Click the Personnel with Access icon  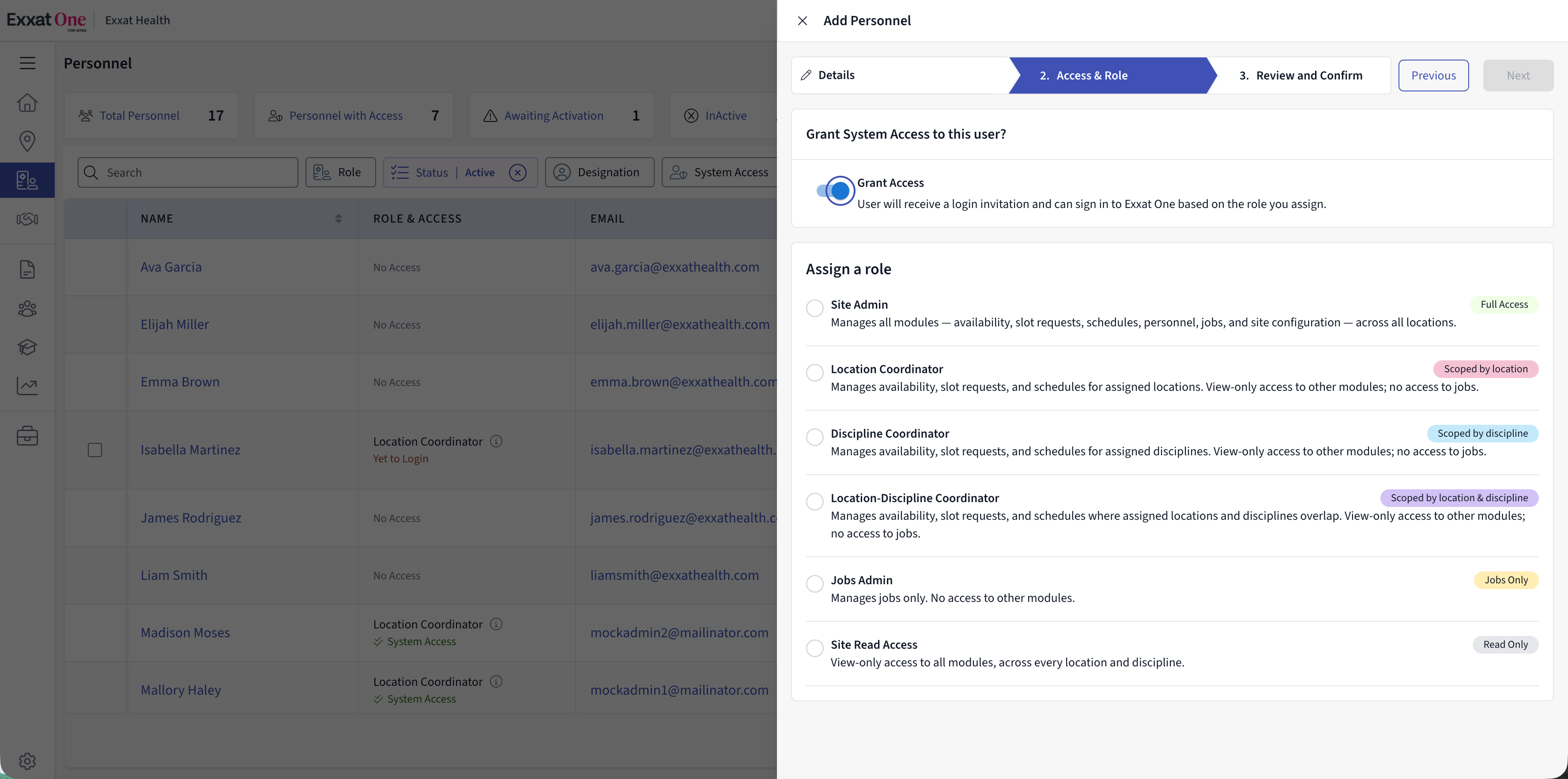coord(275,116)
